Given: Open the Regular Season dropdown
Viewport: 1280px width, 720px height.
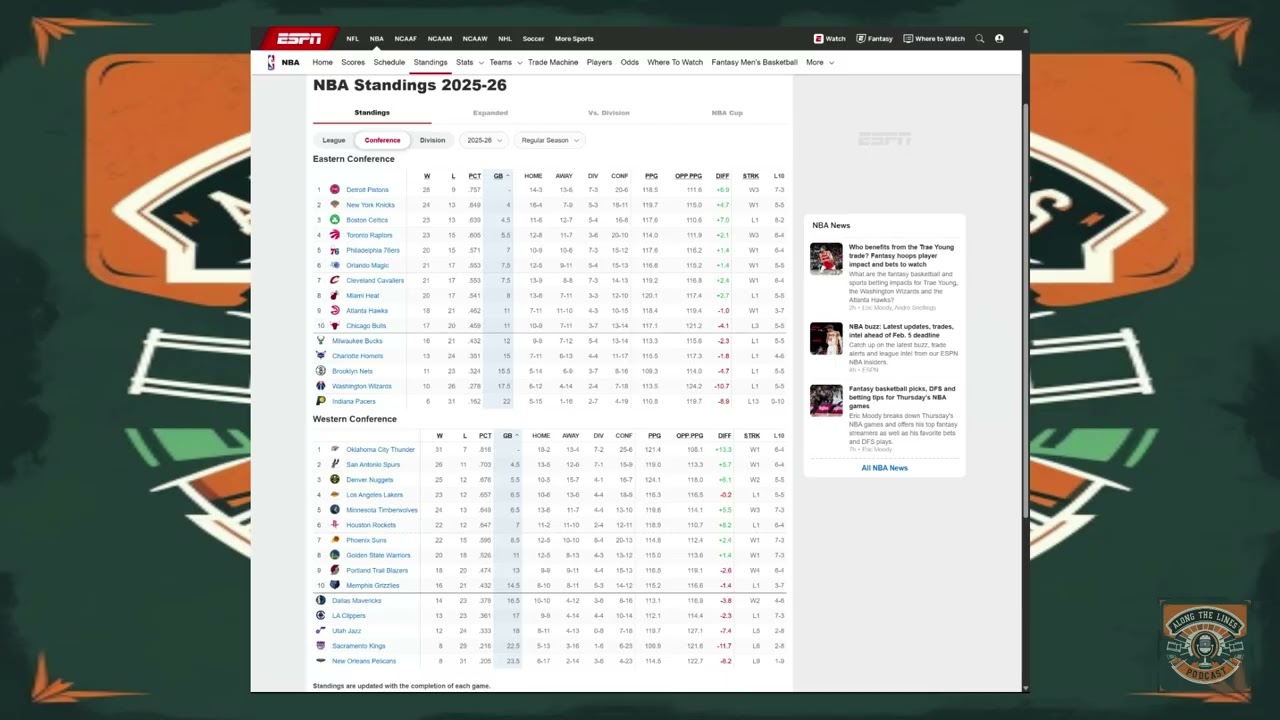Looking at the screenshot, I should (550, 140).
